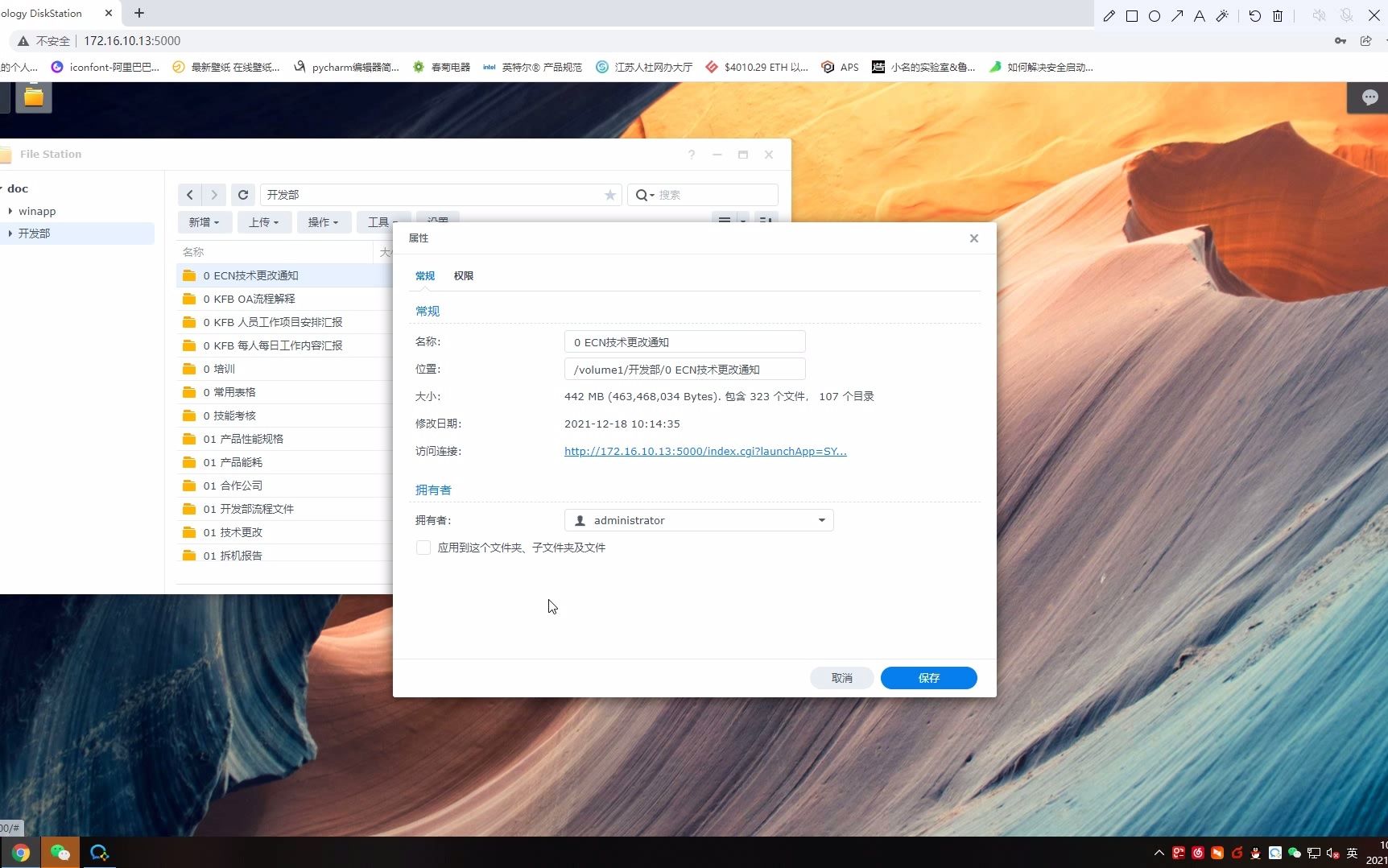Screen dimensions: 1388x868
Task: Go back in File Station navigation
Action: point(189,195)
